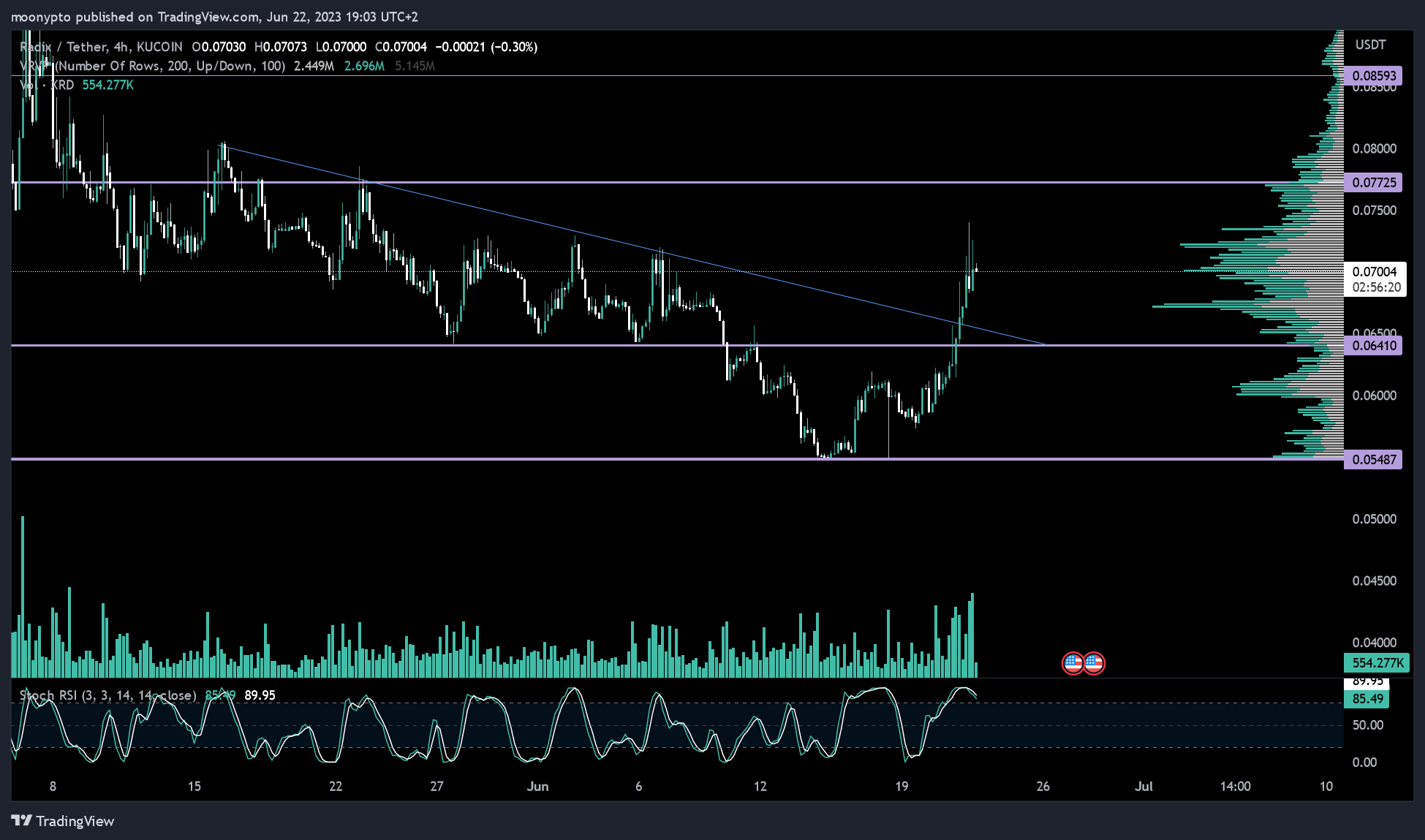This screenshot has width=1425, height=840.
Task: Click the current price label 0.07004
Action: [x=1375, y=271]
